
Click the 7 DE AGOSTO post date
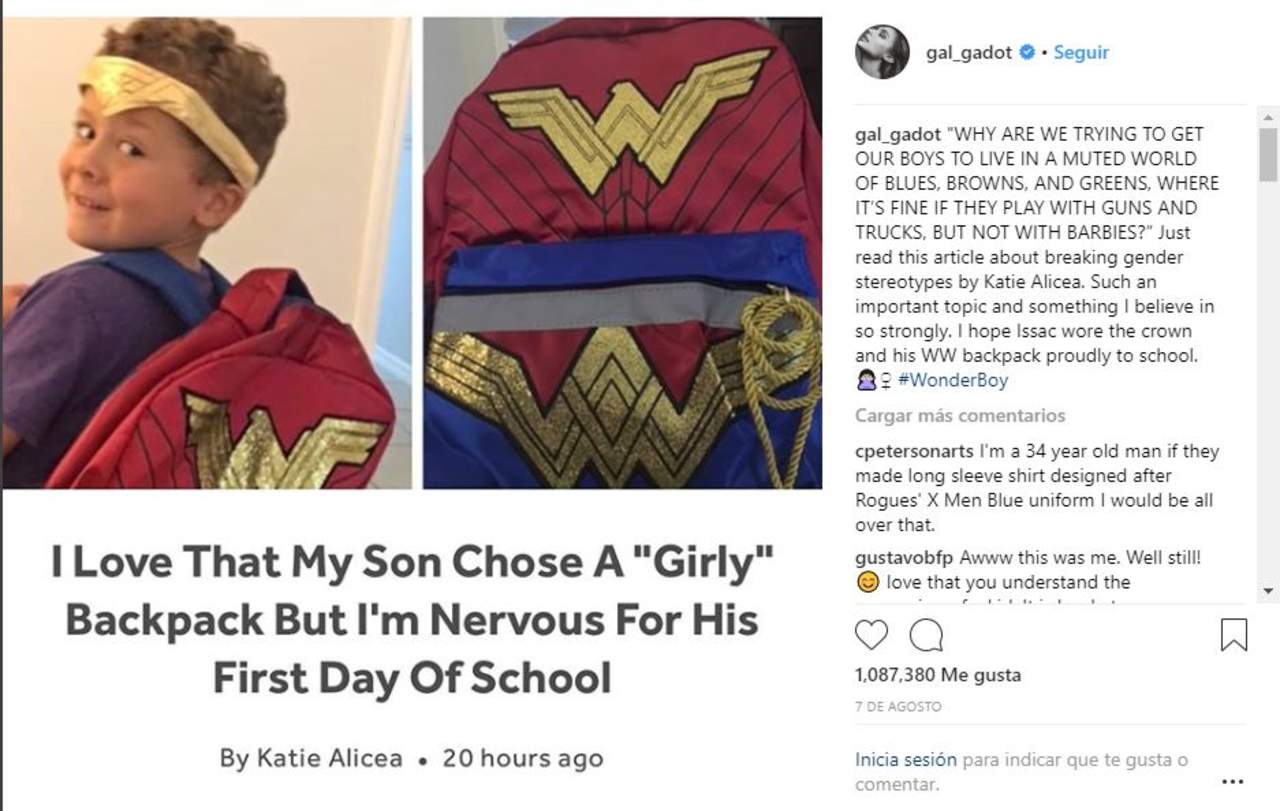[x=898, y=706]
